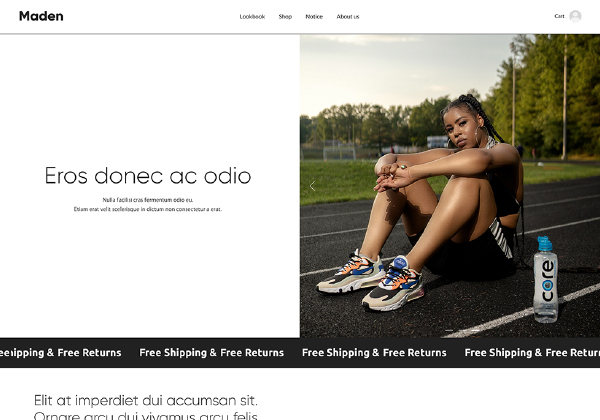Click a fully visible Free Shipping banner text
This screenshot has width=600, height=420.
(212, 352)
